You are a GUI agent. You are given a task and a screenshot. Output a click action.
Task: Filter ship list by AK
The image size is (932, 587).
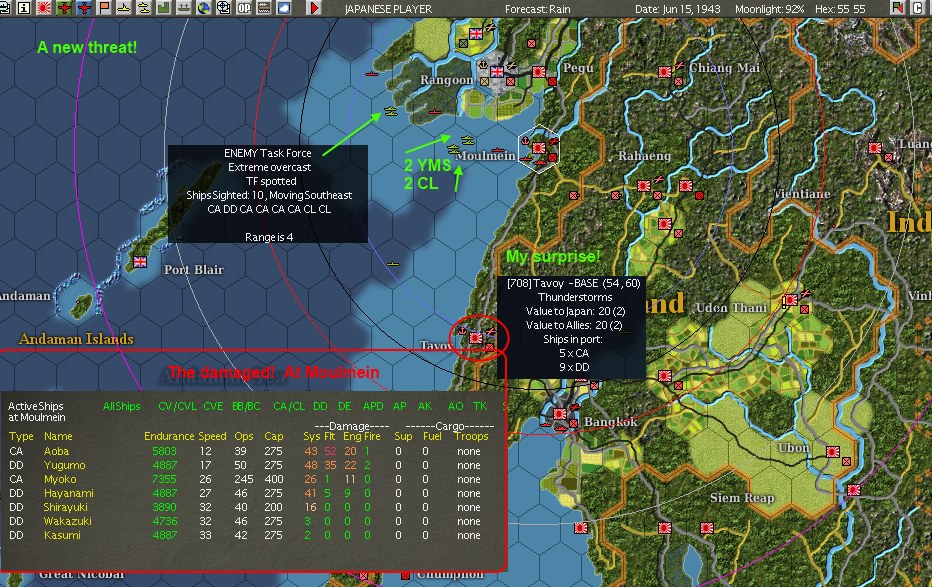tap(425, 406)
